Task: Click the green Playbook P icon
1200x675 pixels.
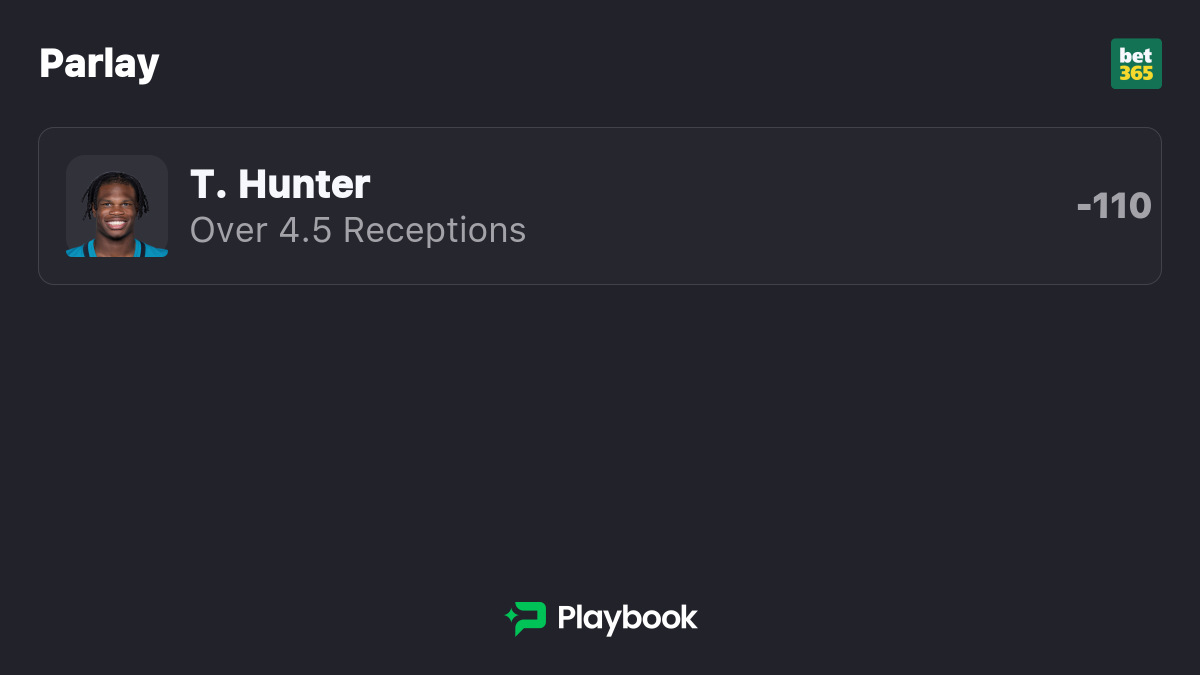Action: (526, 619)
